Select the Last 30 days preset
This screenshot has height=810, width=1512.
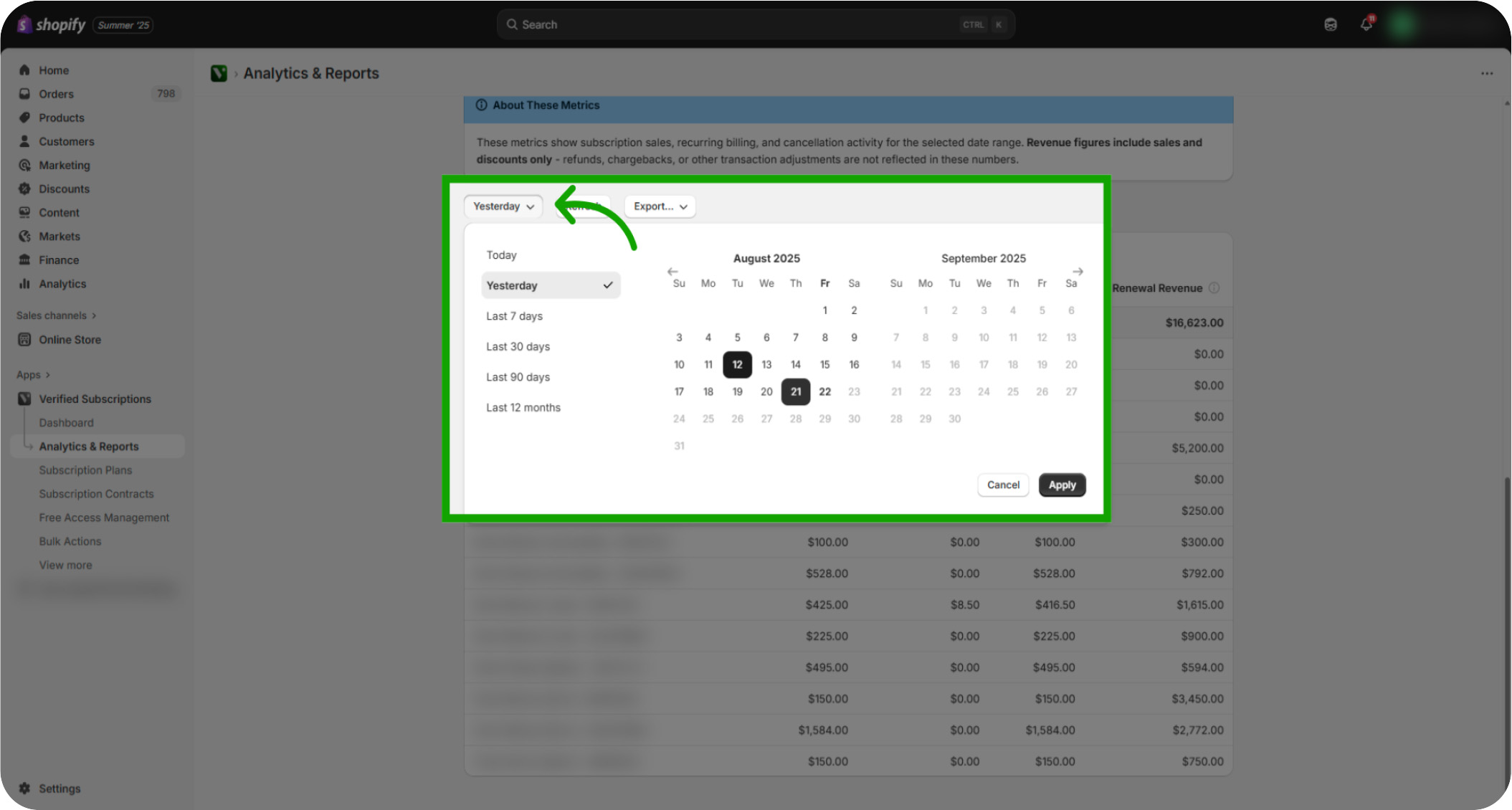click(551, 346)
